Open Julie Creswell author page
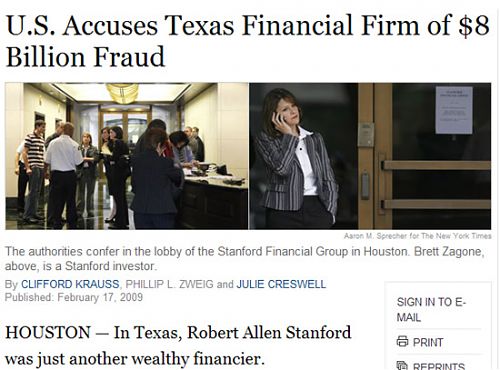 [x=281, y=284]
